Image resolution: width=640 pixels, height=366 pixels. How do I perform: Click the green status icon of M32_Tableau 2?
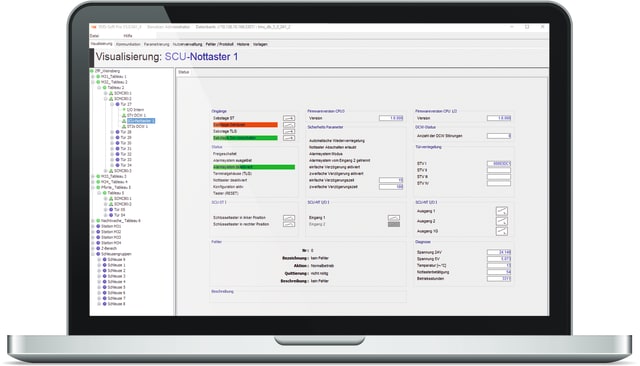click(x=98, y=82)
